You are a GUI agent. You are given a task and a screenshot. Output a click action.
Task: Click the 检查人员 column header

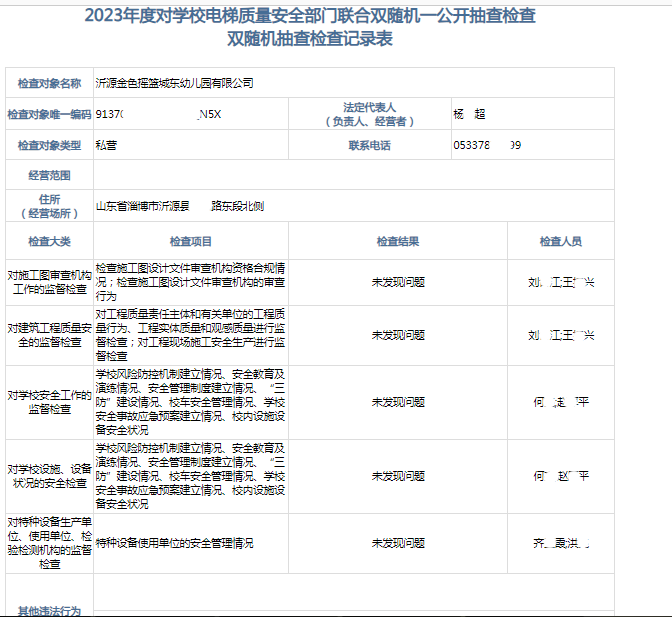pos(560,242)
